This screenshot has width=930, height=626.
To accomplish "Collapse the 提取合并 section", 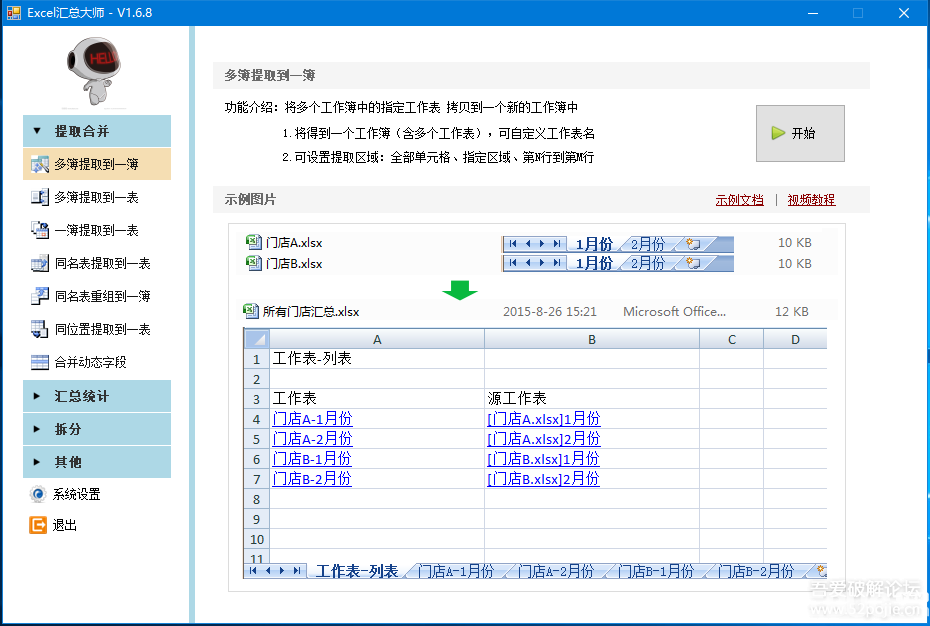I will 97,131.
